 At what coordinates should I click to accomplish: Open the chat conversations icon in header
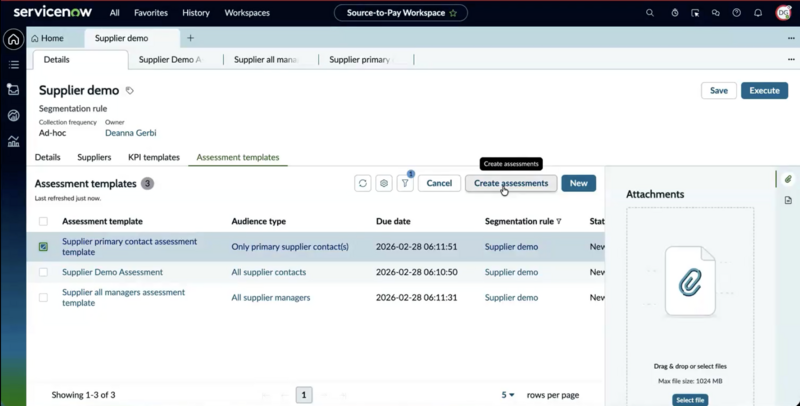716,13
